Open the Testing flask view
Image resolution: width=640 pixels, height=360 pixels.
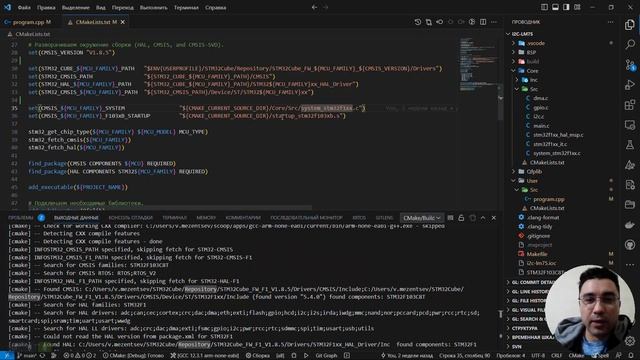(630, 144)
